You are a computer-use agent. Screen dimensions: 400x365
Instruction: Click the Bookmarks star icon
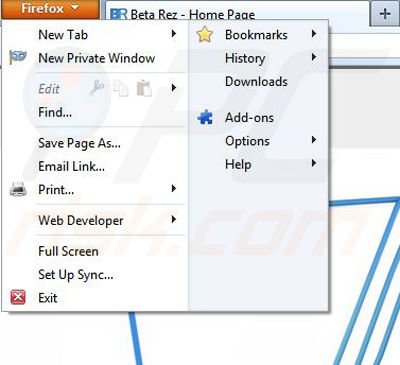click(204, 34)
